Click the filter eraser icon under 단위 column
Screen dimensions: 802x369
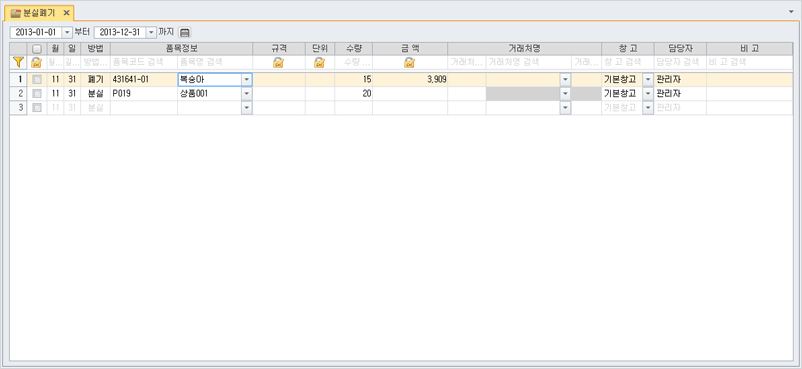320,62
